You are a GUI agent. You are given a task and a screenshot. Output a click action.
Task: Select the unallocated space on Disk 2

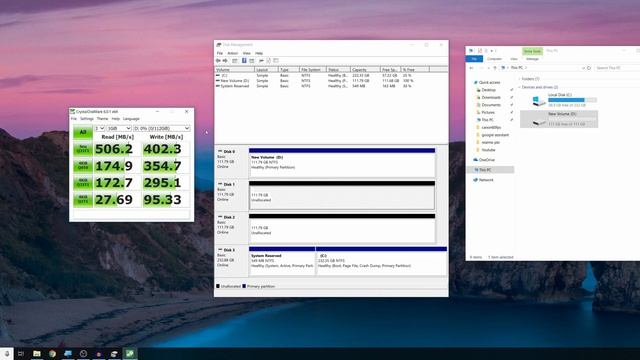(342, 228)
